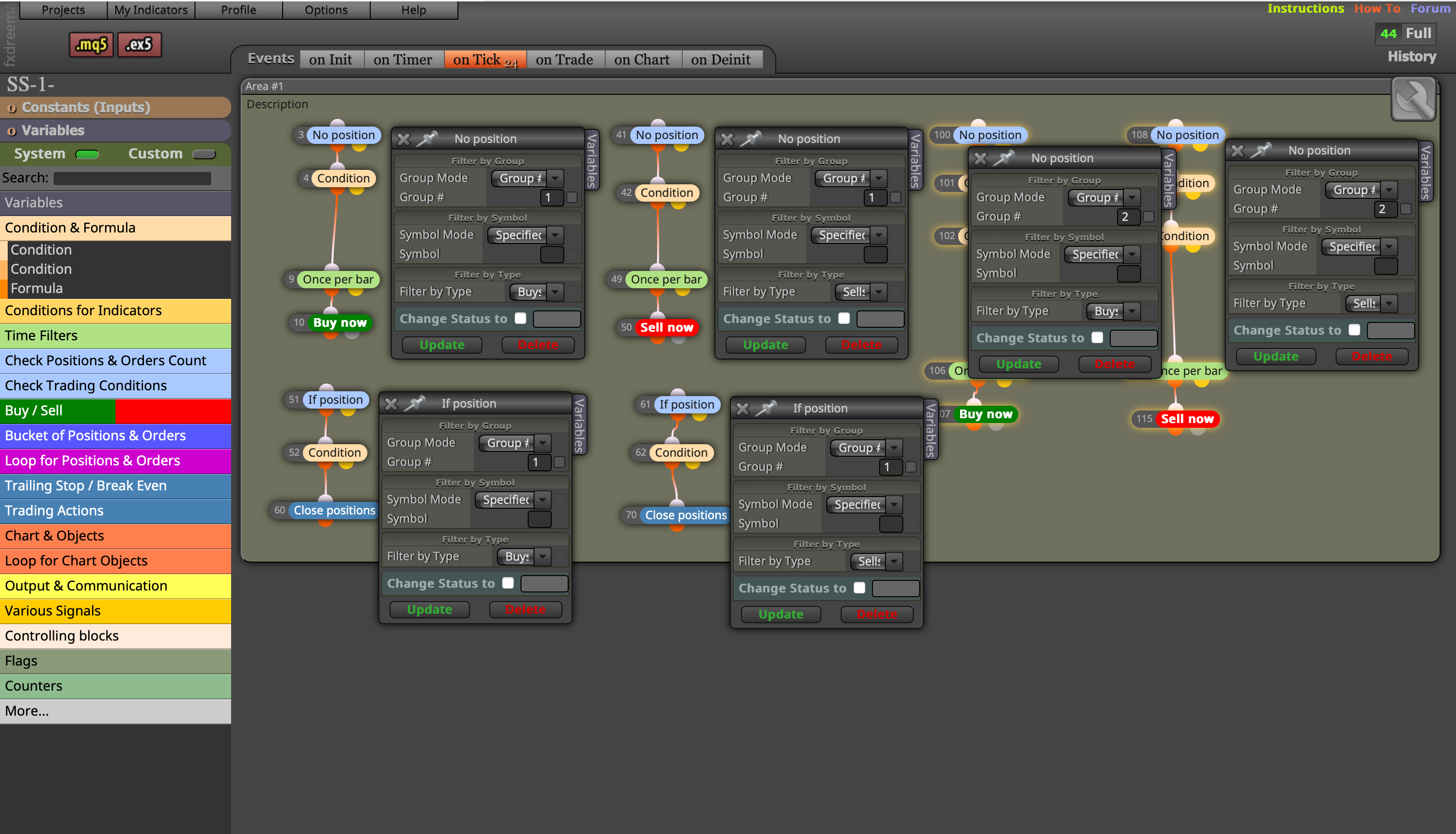
Task: Open Group Mode dropdown in Group 1 Buys No position panel
Action: [x=528, y=178]
